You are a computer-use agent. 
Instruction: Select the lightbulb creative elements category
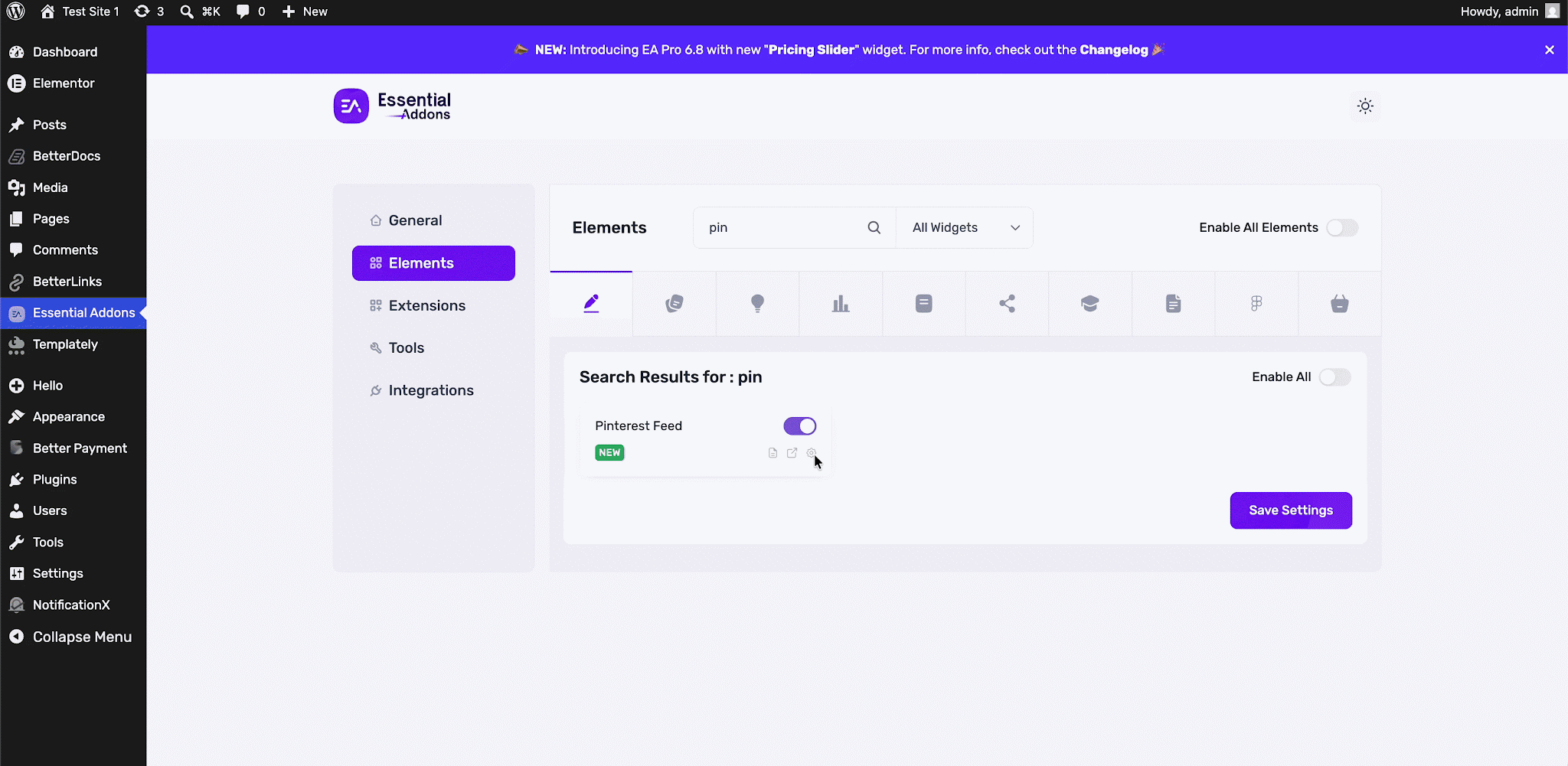tap(757, 304)
